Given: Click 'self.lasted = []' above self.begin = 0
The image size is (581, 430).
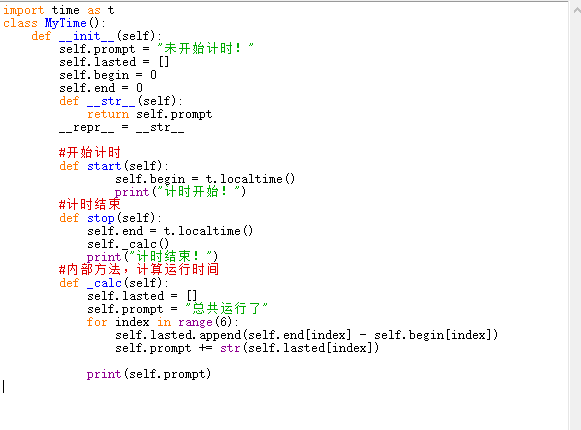Looking at the screenshot, I should (114, 62).
